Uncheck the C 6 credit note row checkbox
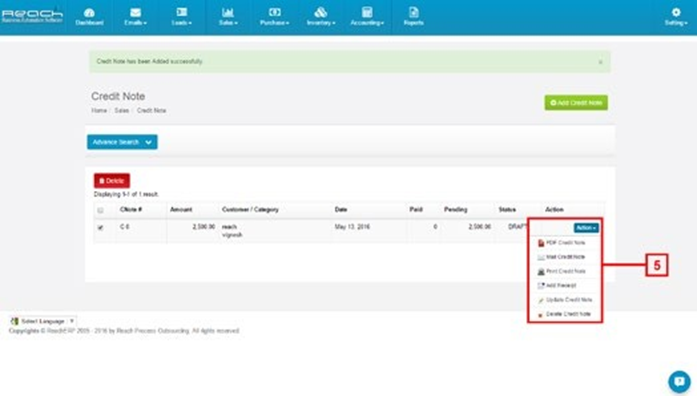This screenshot has height=396, width=697. (100, 228)
